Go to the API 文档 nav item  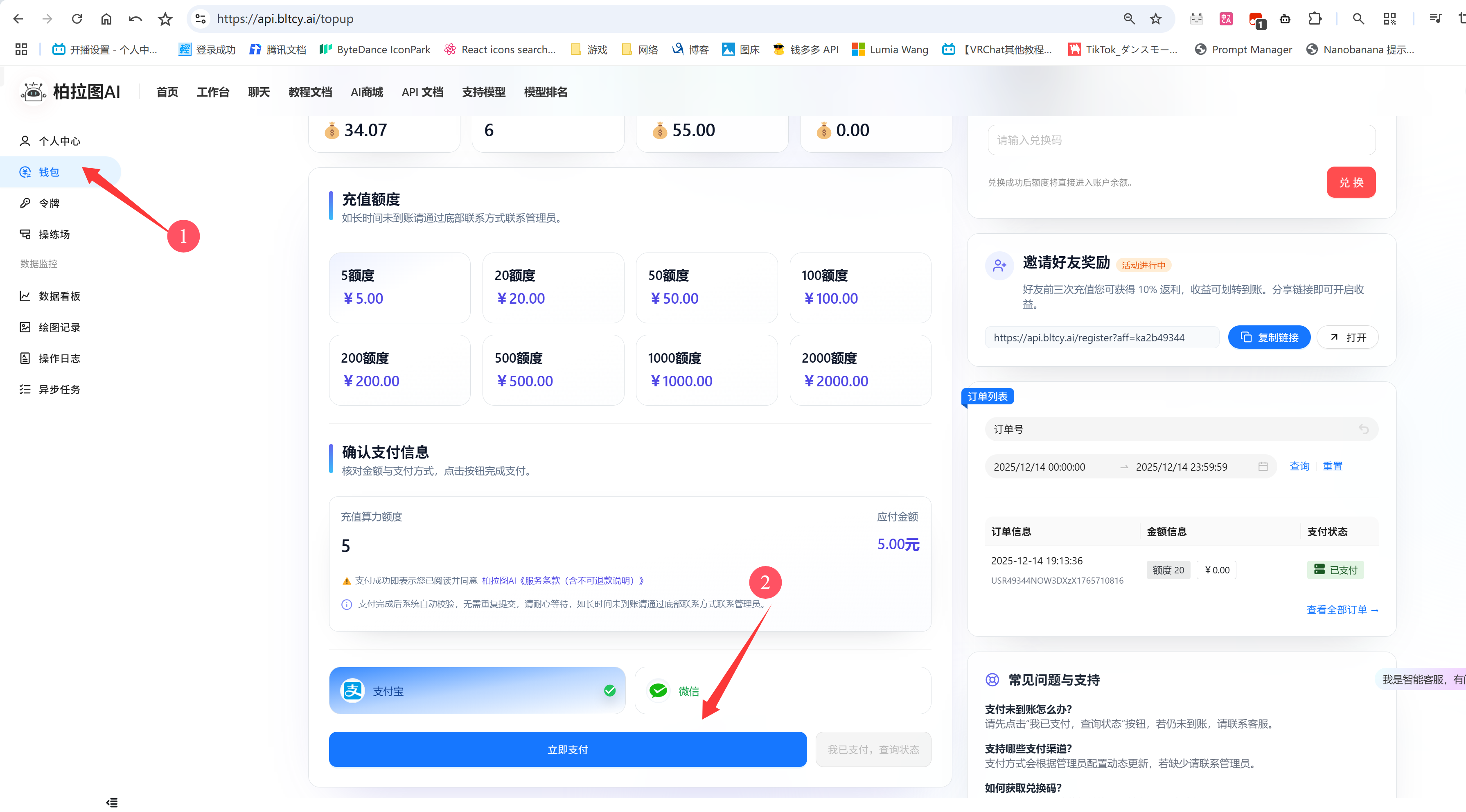tap(422, 92)
